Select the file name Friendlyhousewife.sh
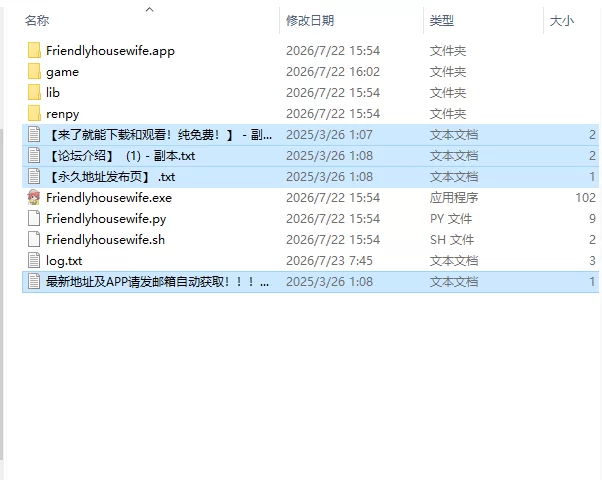The width and height of the screenshot is (602, 480). pos(106,240)
